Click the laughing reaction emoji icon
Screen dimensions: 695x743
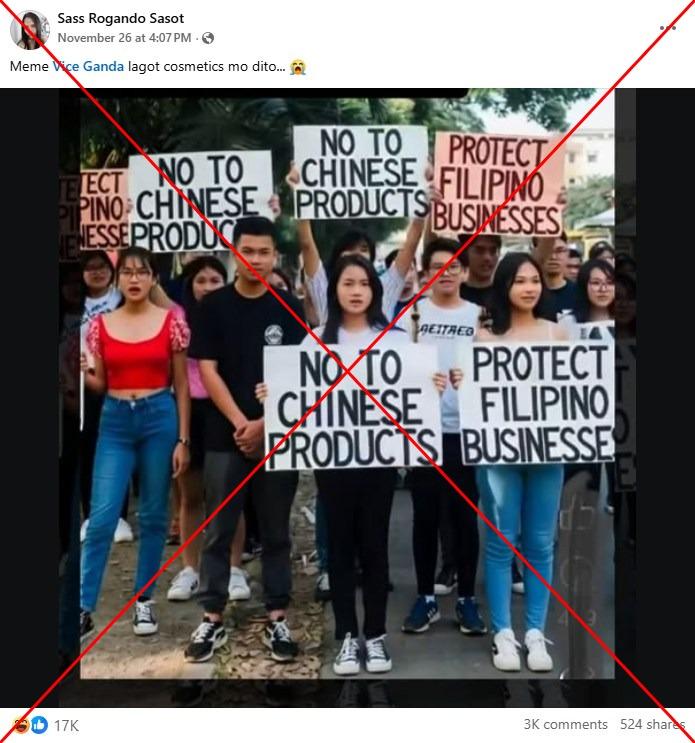pos(22,725)
